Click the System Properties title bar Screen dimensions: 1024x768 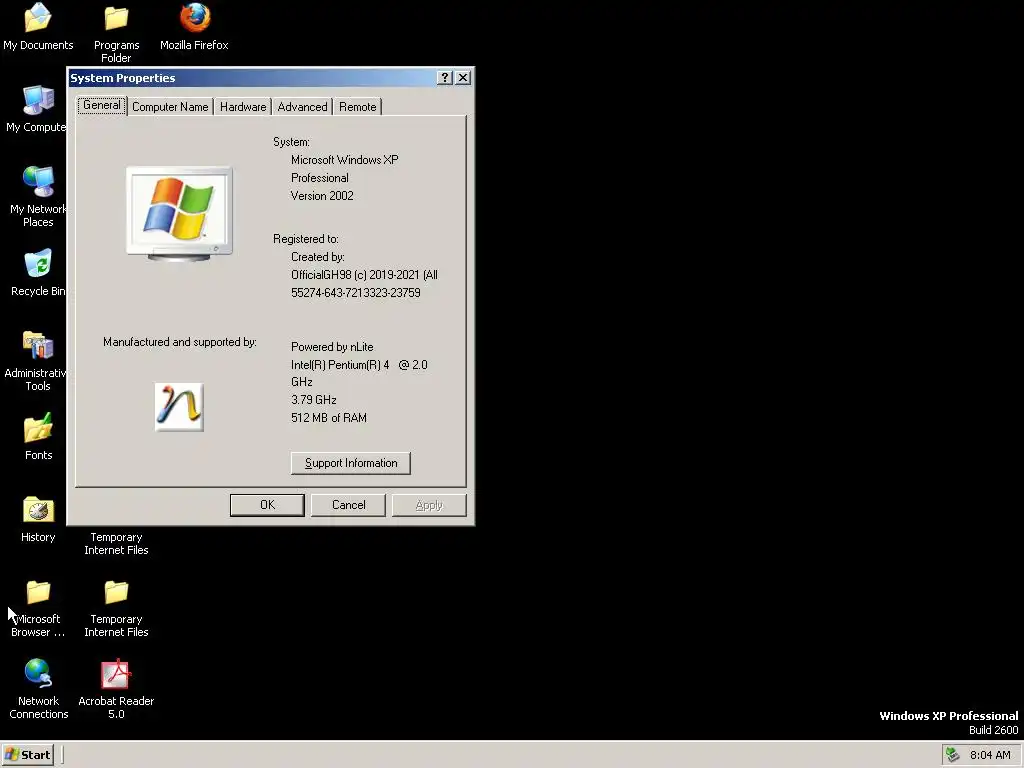coord(252,78)
